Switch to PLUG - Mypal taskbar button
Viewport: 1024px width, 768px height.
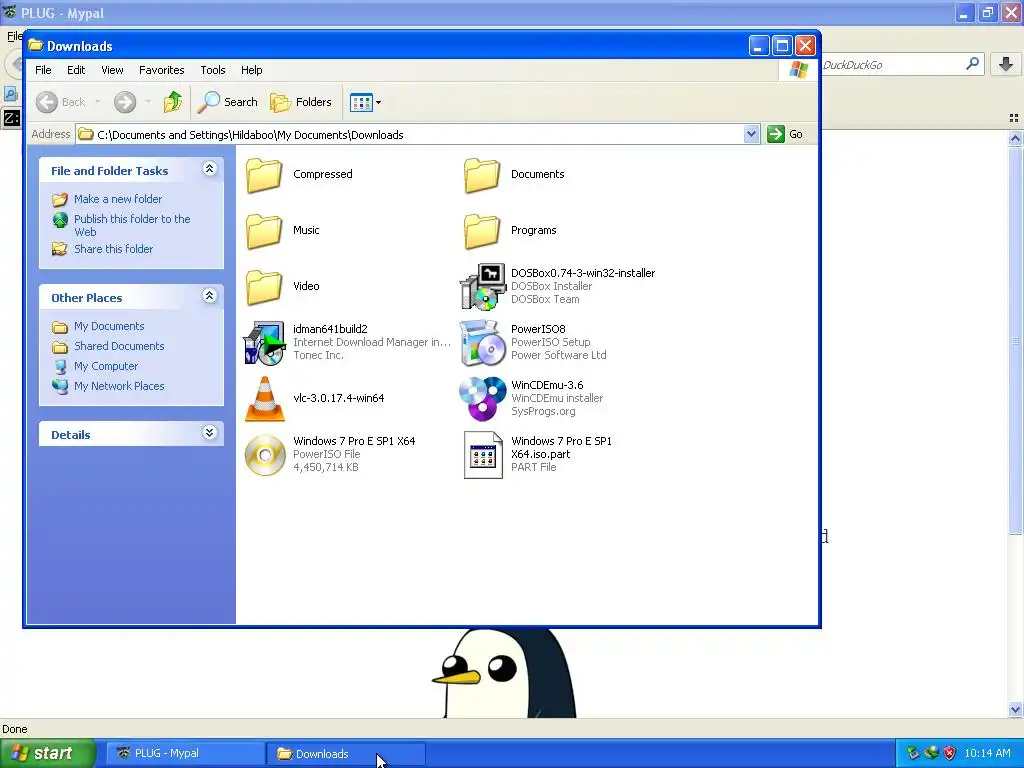click(185, 754)
